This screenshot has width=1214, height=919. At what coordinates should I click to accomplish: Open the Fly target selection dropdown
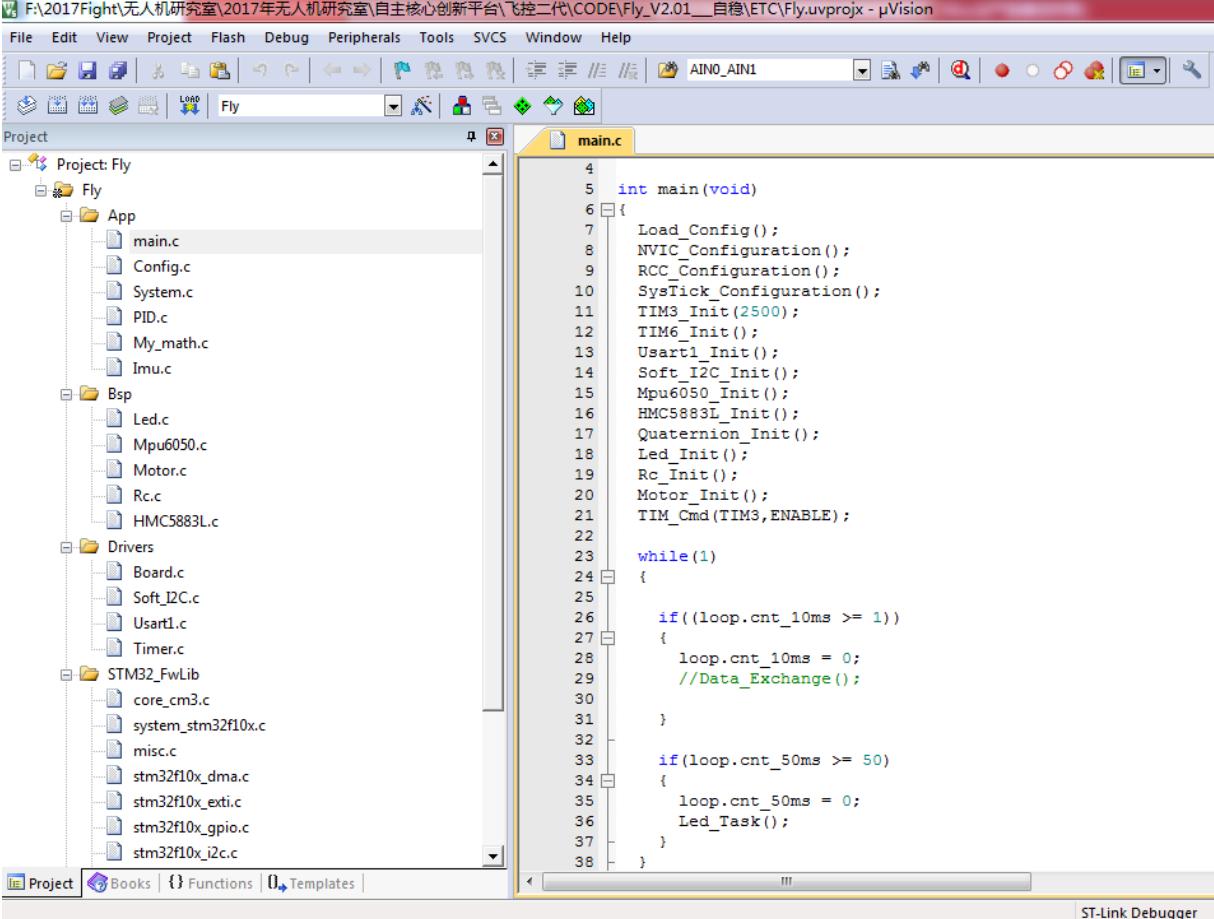coord(395,103)
